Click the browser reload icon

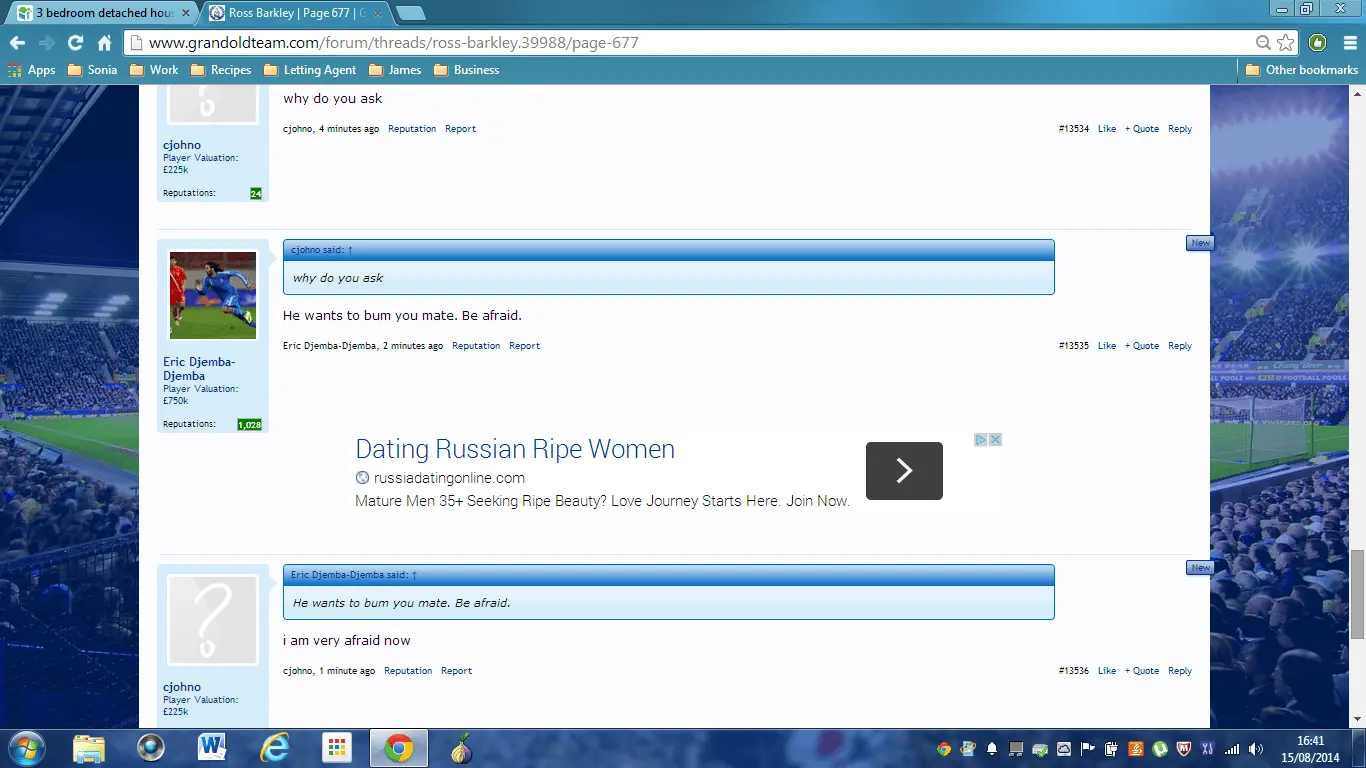click(75, 43)
